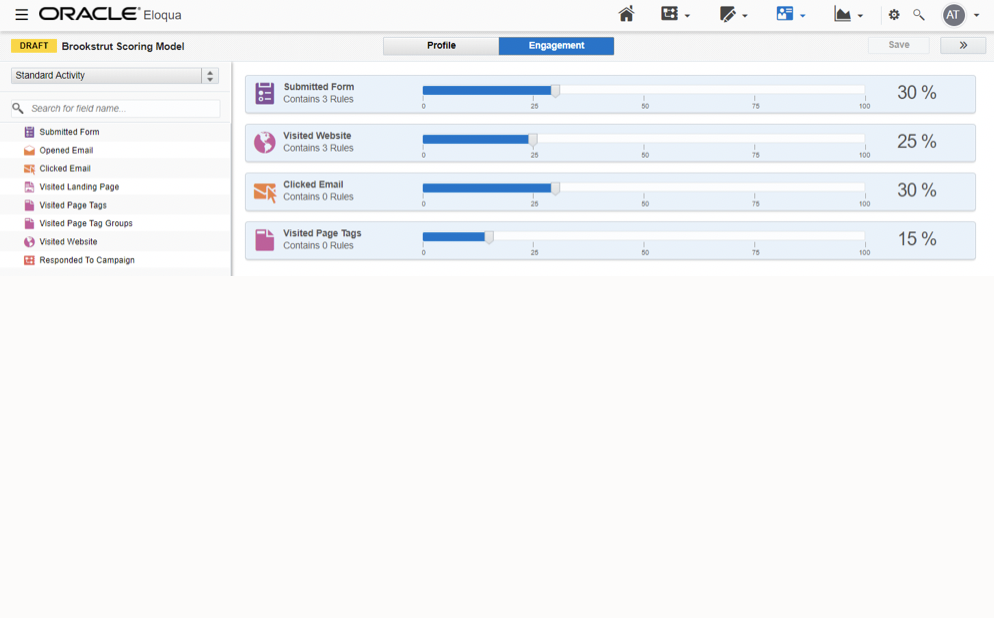Viewport: 994px width, 618px height.
Task: Expand the dropdown arrow beside AT avatar
Action: click(x=976, y=15)
